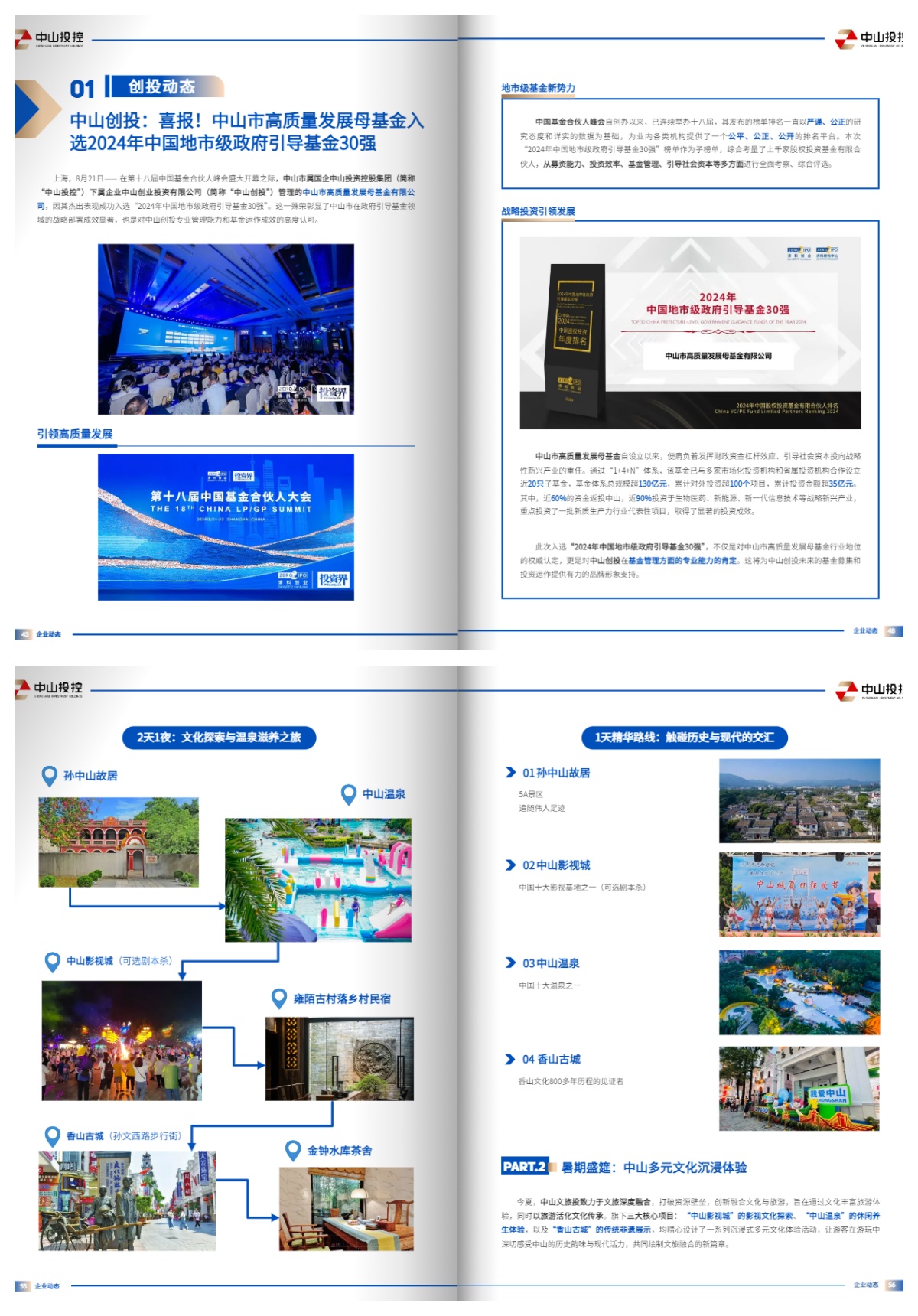Click the 2天1夜：文化探索与温泉滋养之旅 banner
Viewport: 918px width, 1316px height.
click(219, 738)
